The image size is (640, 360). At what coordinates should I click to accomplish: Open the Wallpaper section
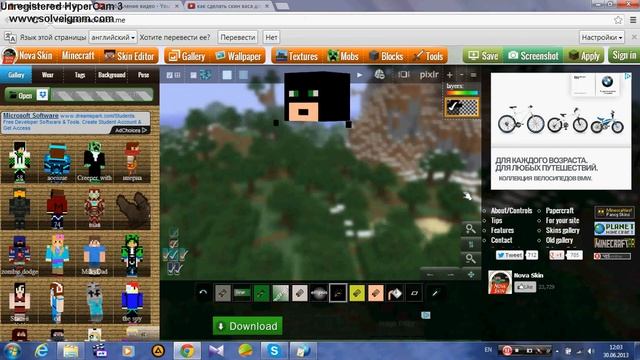pyautogui.click(x=238, y=56)
